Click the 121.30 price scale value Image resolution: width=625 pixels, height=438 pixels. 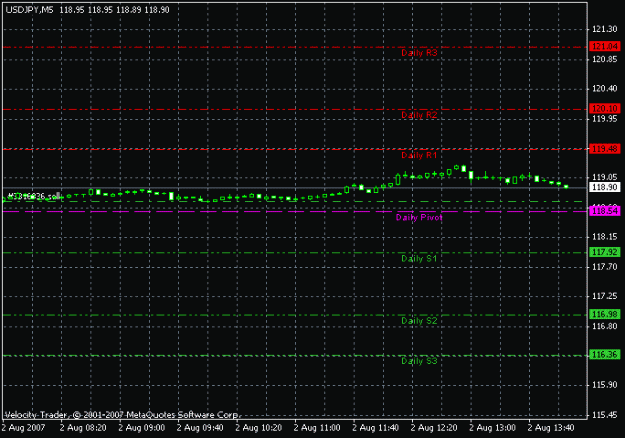(x=605, y=29)
